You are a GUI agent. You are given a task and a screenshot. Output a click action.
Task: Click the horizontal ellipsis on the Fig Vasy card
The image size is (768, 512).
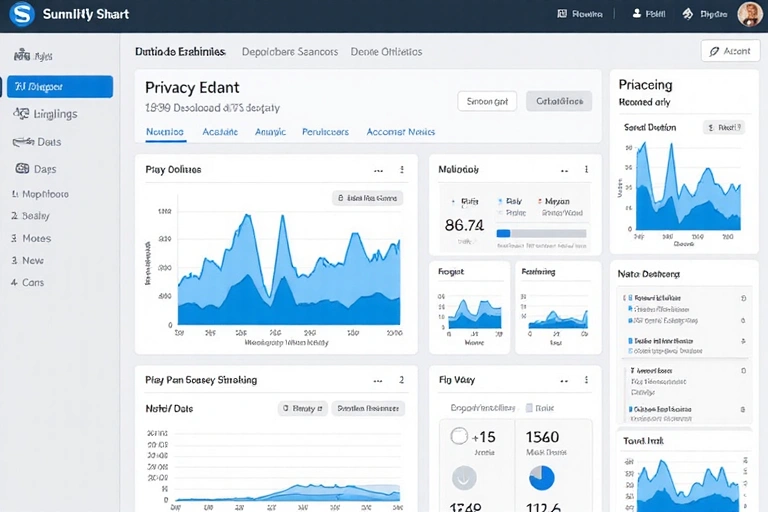[x=562, y=380]
